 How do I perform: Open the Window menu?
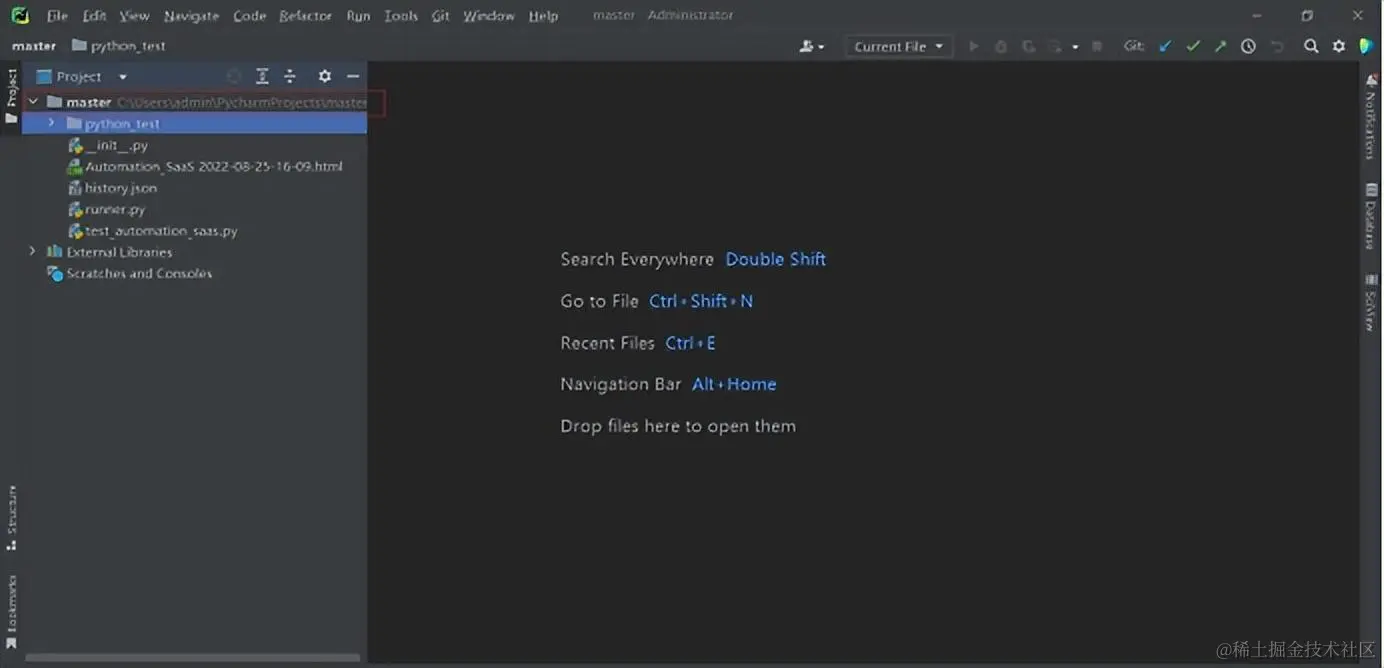tap(489, 16)
